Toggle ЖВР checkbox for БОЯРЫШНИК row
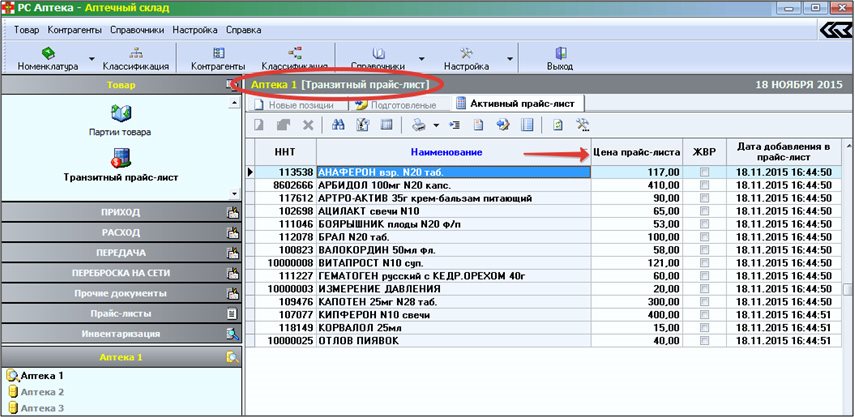Image resolution: width=855 pixels, height=417 pixels. click(705, 224)
